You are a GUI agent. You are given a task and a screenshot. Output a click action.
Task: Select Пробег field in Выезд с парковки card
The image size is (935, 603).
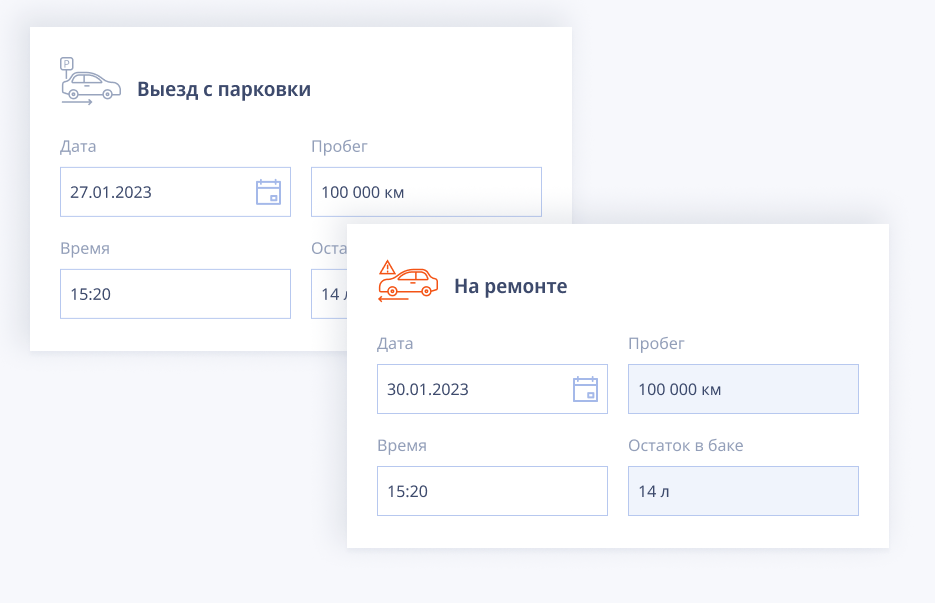[426, 192]
